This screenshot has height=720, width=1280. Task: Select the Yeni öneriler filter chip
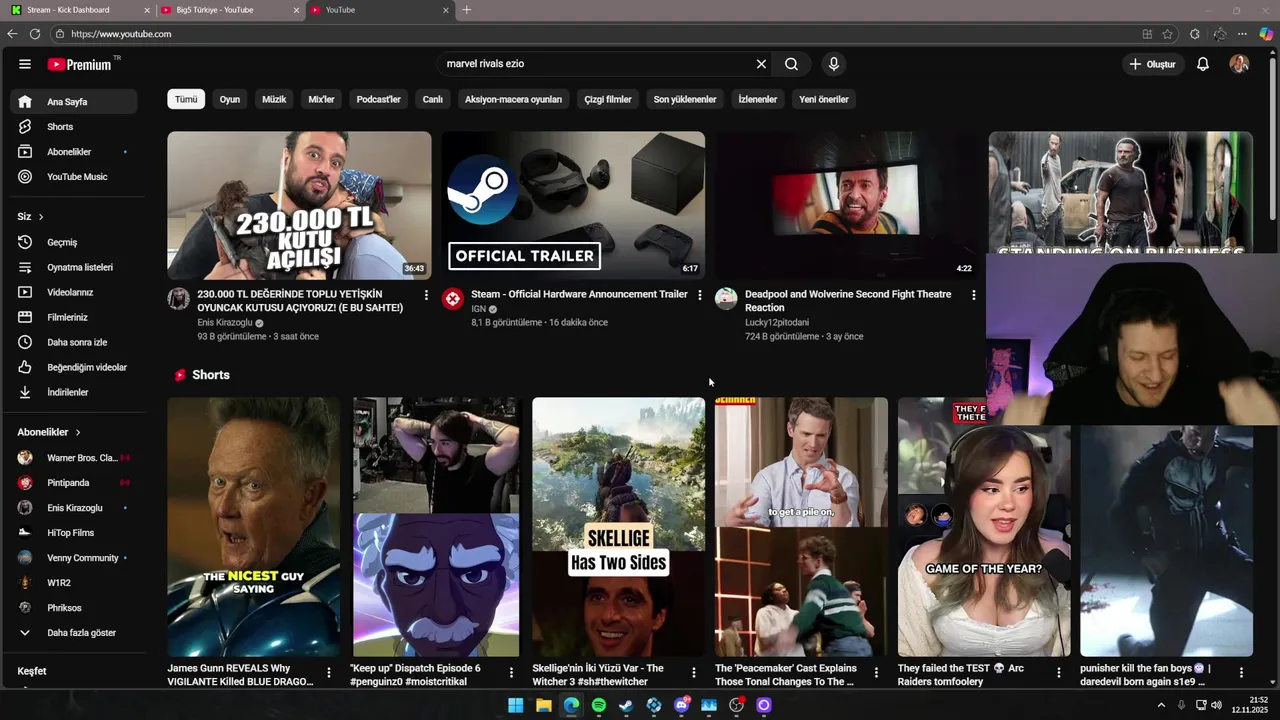[824, 99]
